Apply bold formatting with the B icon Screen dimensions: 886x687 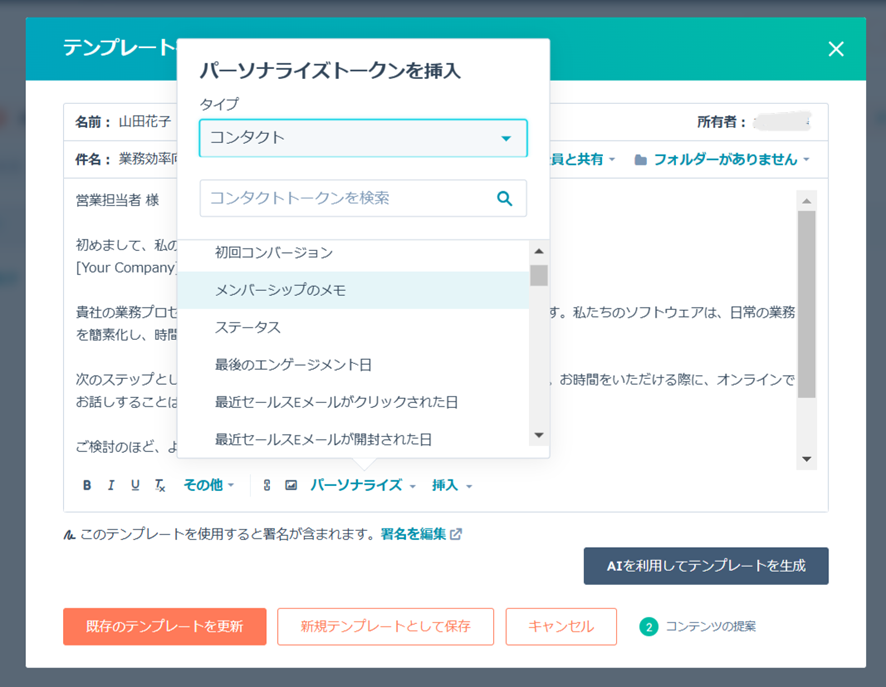(x=86, y=485)
